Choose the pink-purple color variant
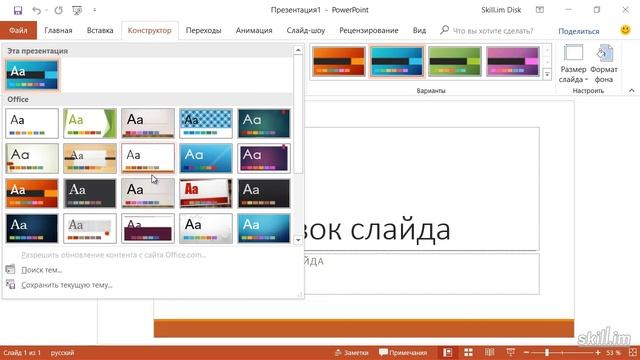The width and height of the screenshot is (640, 360). pos(513,62)
